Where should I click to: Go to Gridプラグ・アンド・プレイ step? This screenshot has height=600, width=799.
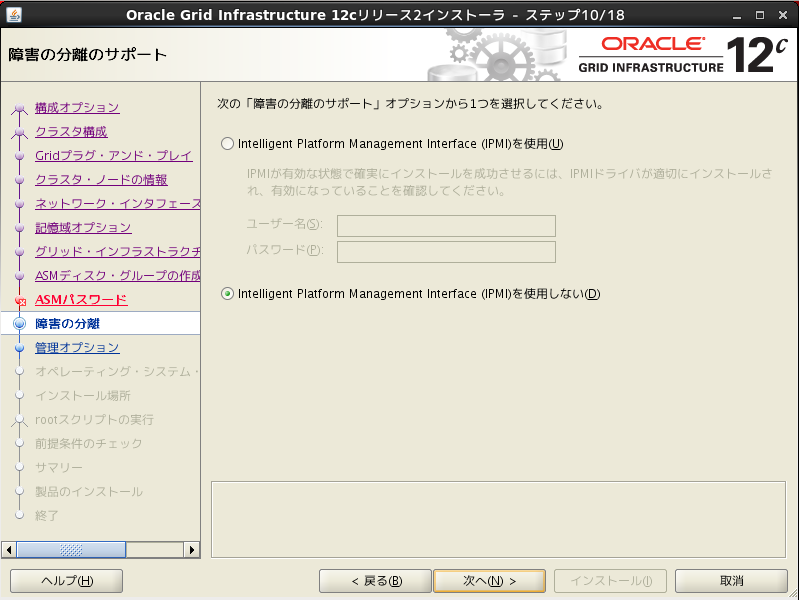click(x=113, y=156)
